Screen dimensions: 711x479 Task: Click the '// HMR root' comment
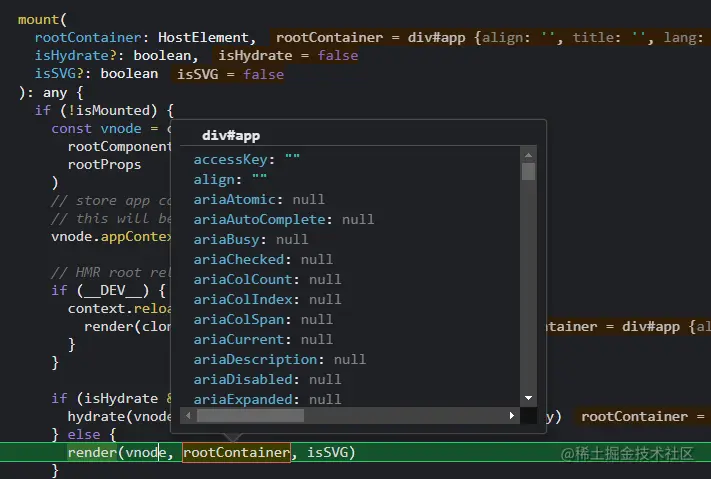pos(111,272)
